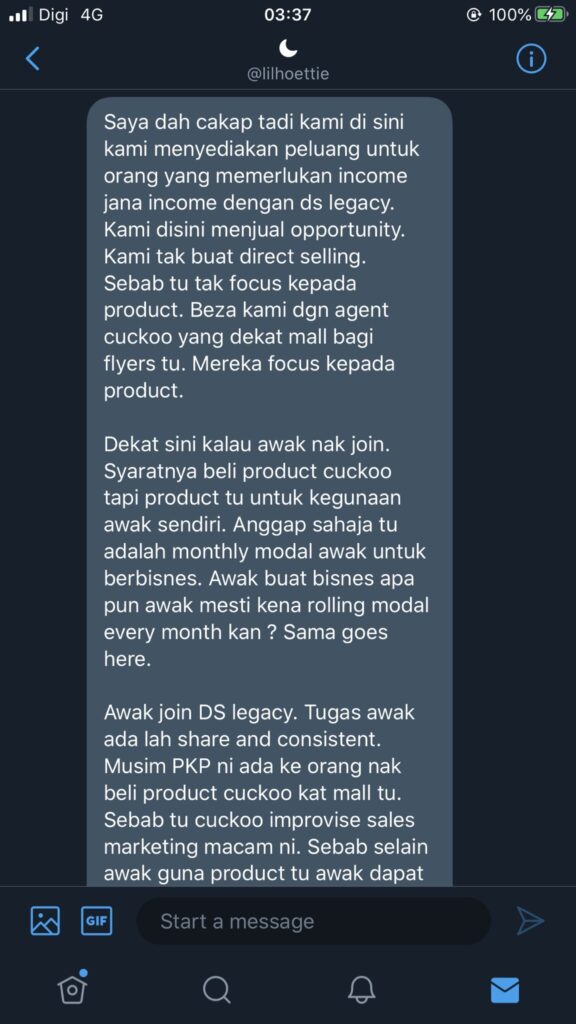Focus the Start a message field

click(313, 921)
